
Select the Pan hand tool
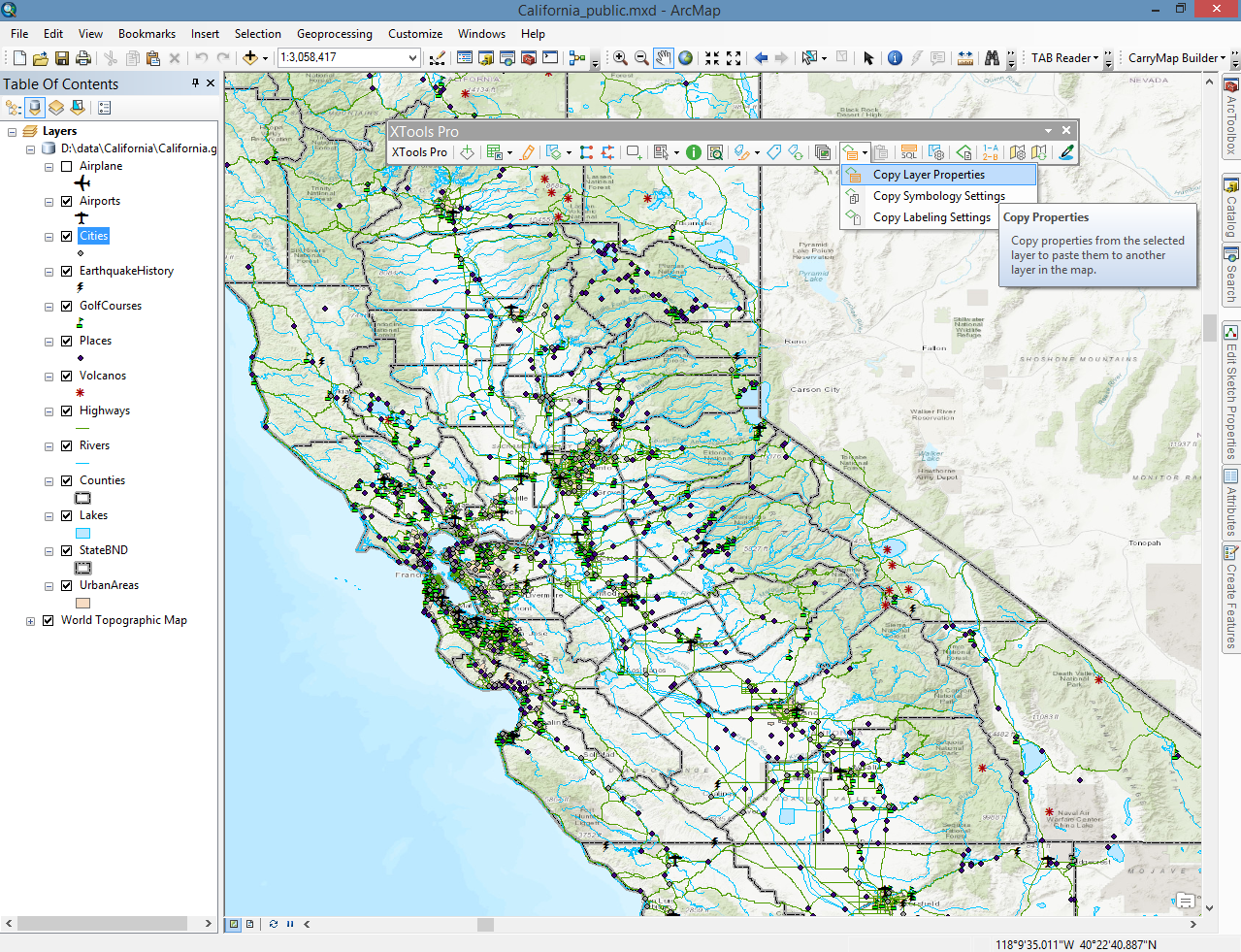point(664,58)
